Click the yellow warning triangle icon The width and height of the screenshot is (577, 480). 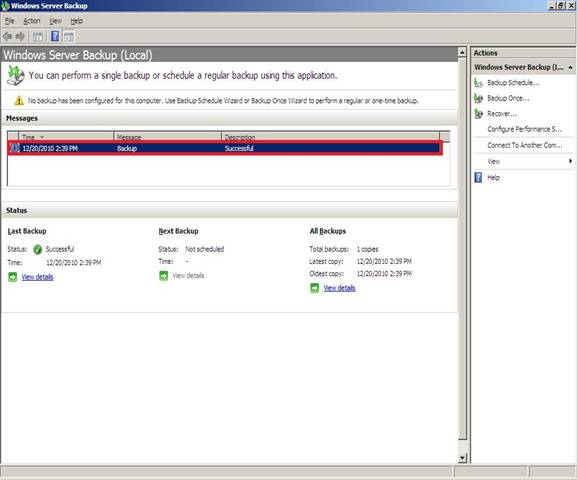pyautogui.click(x=19, y=100)
